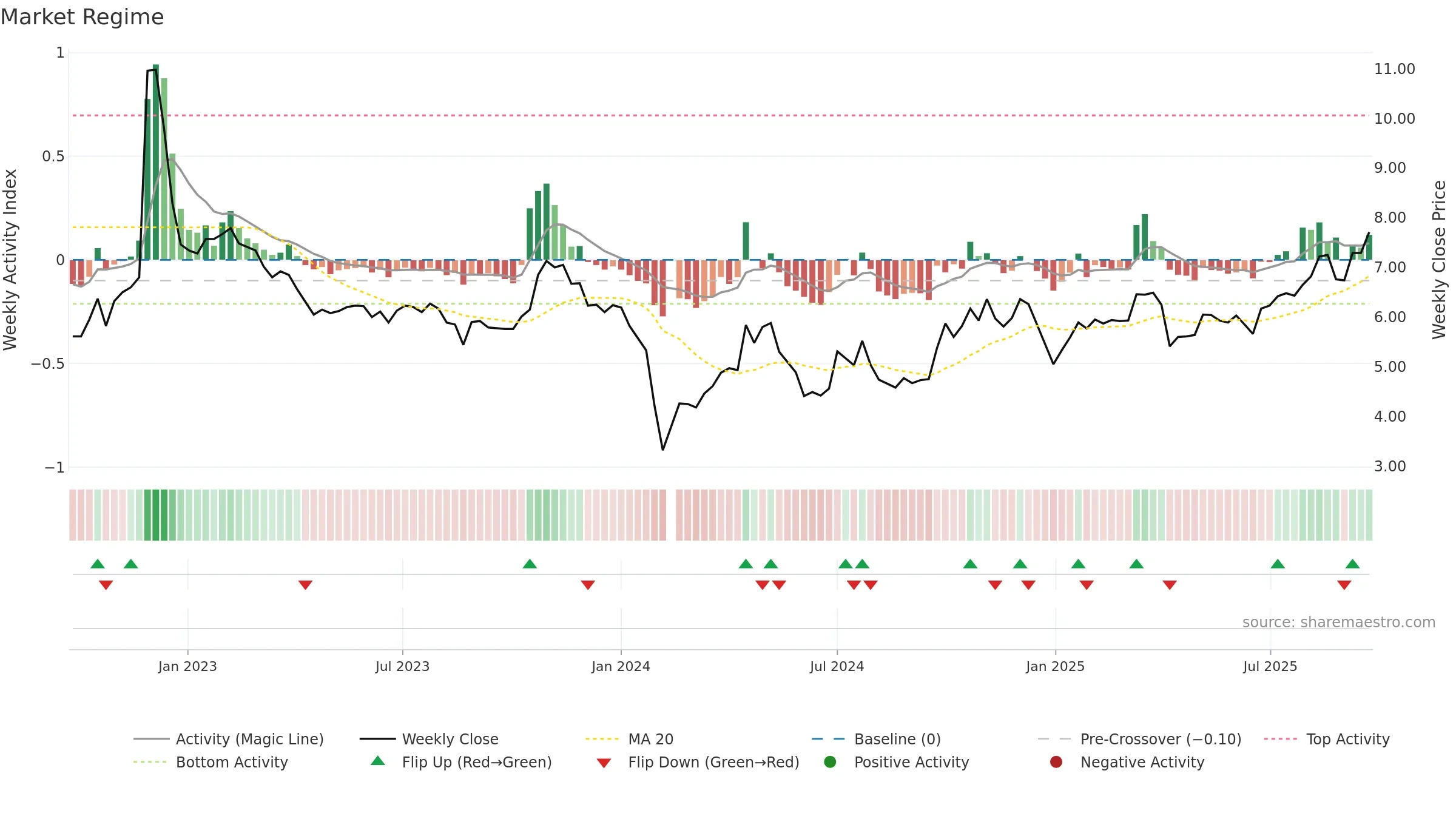Click the Weekly Close black line swatch
The height and width of the screenshot is (819, 1456).
tap(377, 739)
